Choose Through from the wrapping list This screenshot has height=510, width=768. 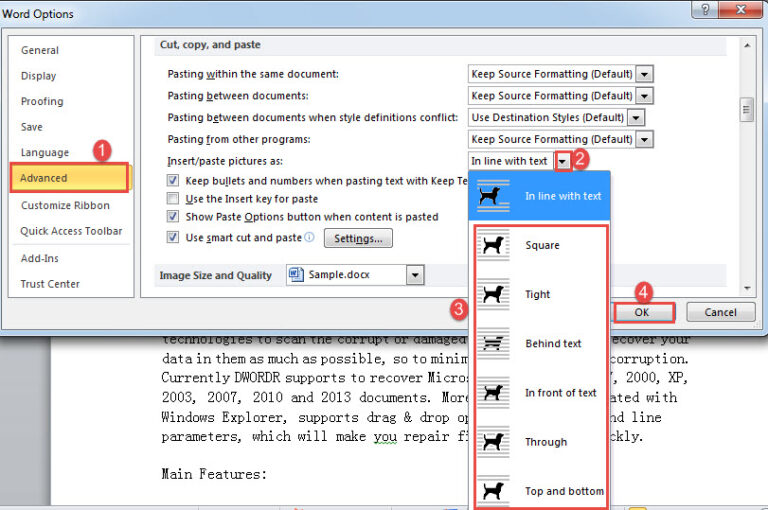coord(541,441)
